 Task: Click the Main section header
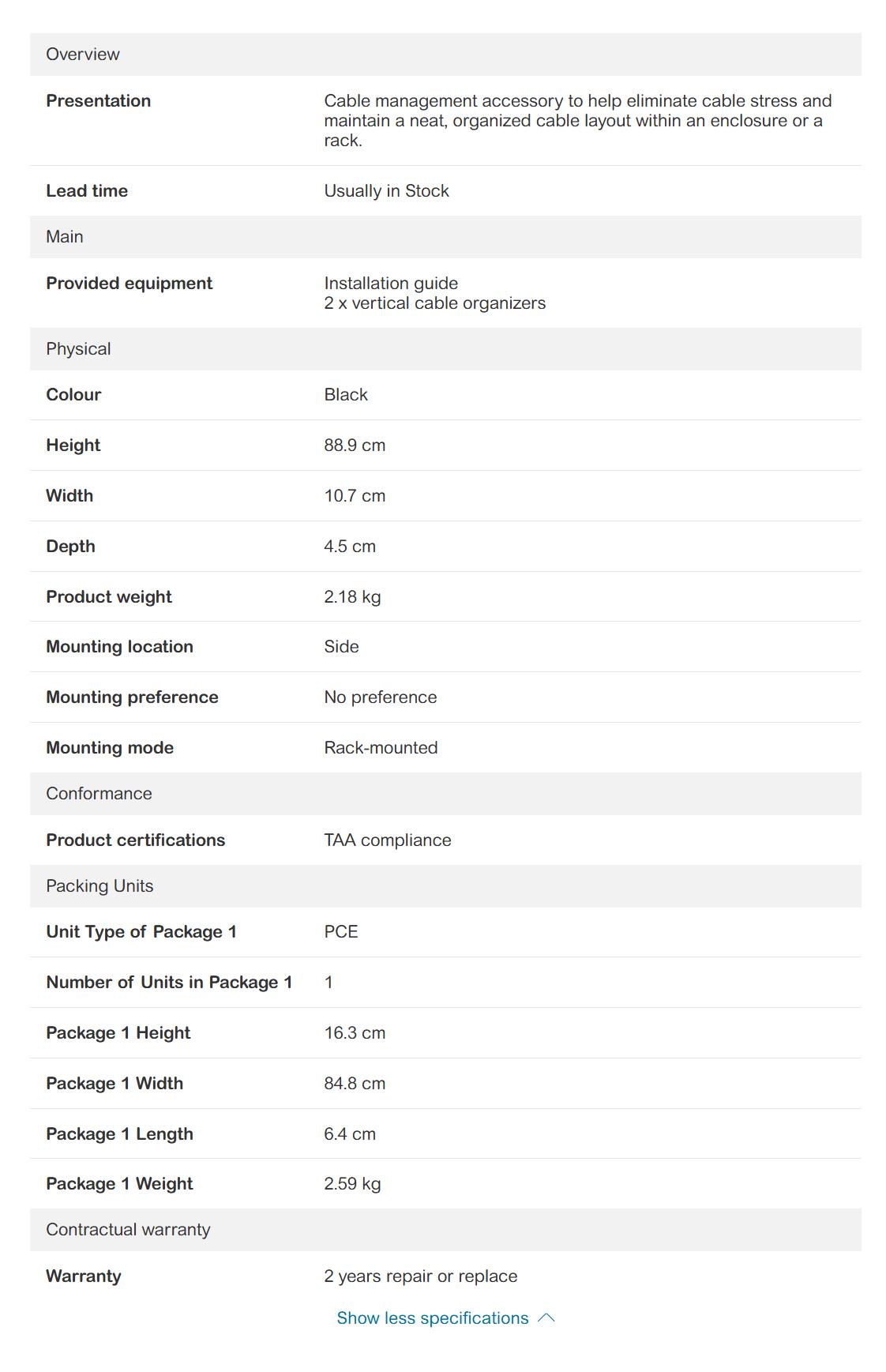pyautogui.click(x=65, y=237)
